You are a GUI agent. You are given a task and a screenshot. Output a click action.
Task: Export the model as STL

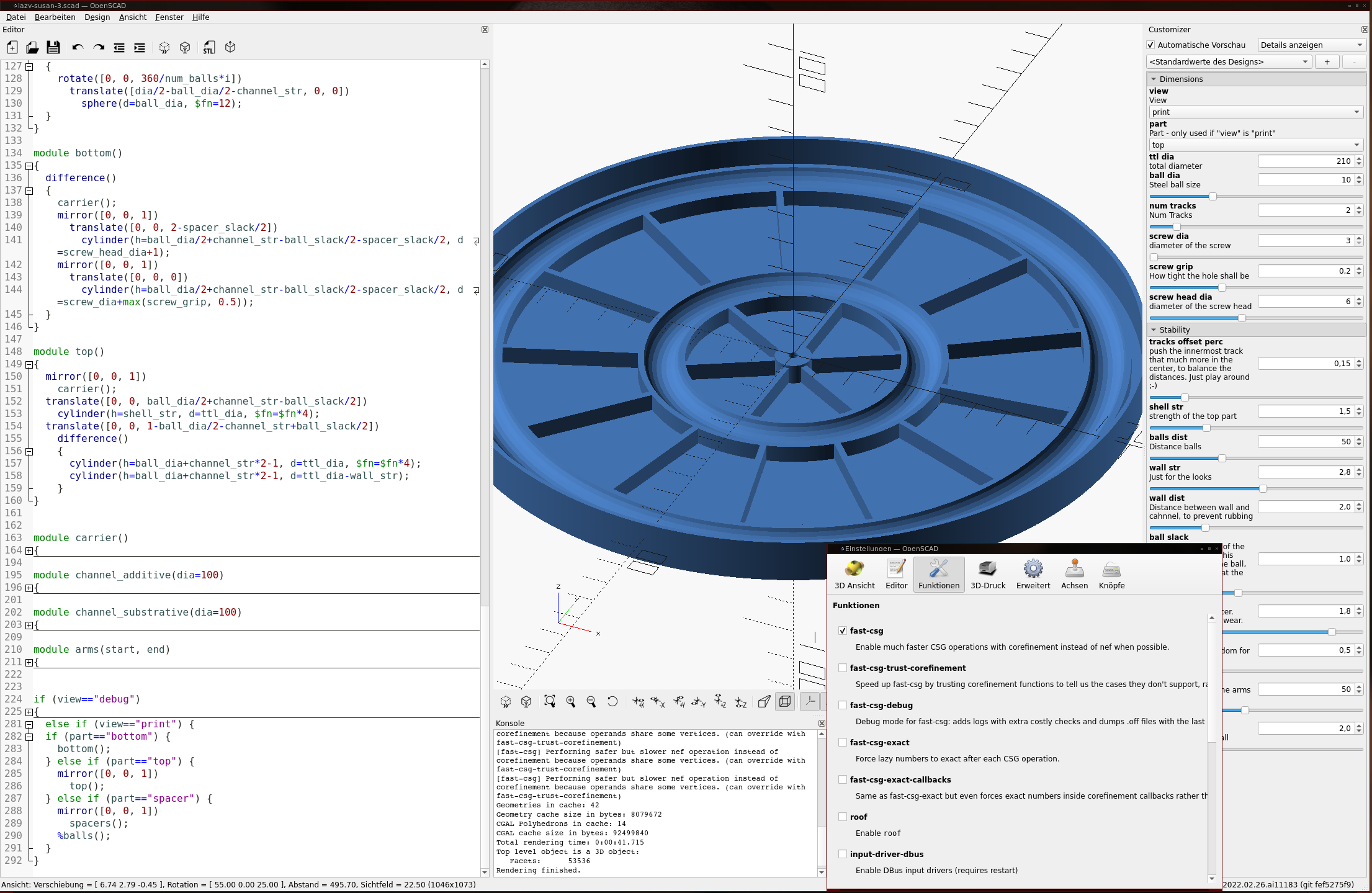coord(209,47)
